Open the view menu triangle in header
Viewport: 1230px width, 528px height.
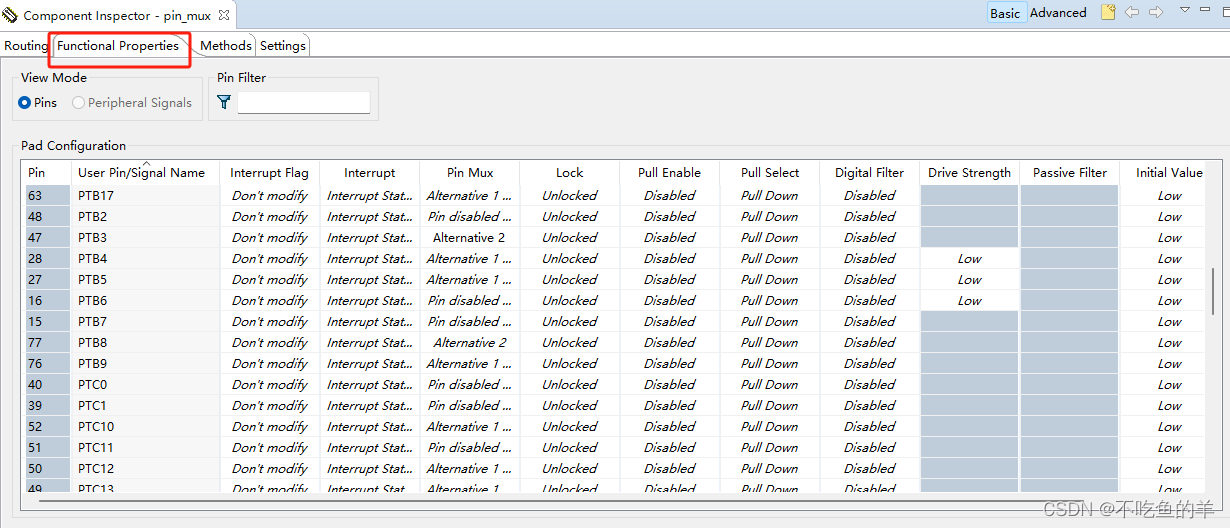click(1184, 10)
